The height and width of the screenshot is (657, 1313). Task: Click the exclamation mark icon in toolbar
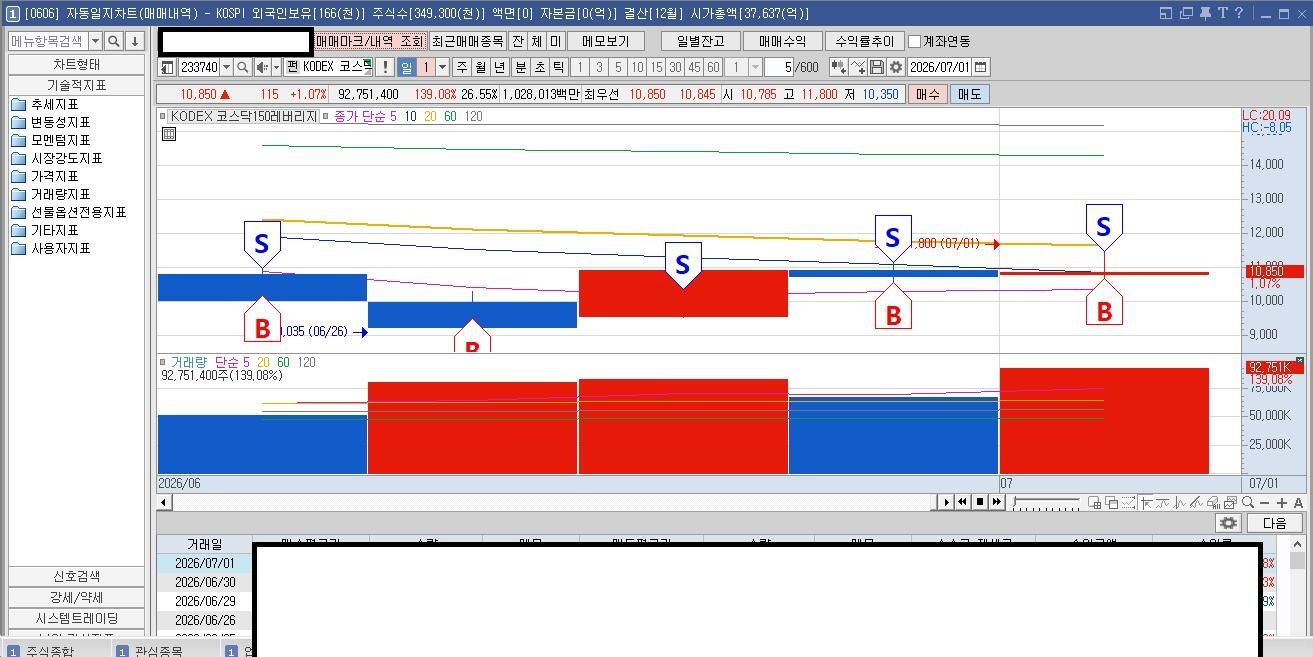point(384,67)
